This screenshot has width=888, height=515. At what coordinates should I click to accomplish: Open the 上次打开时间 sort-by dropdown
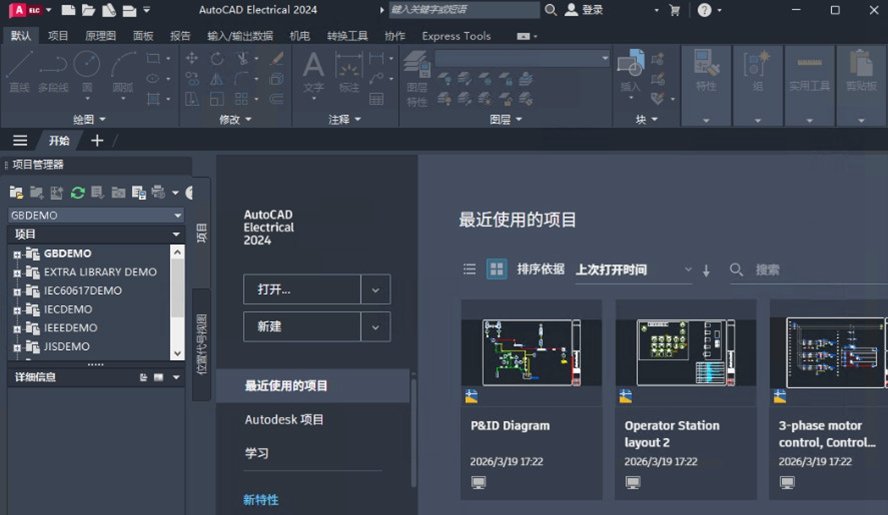click(x=634, y=270)
